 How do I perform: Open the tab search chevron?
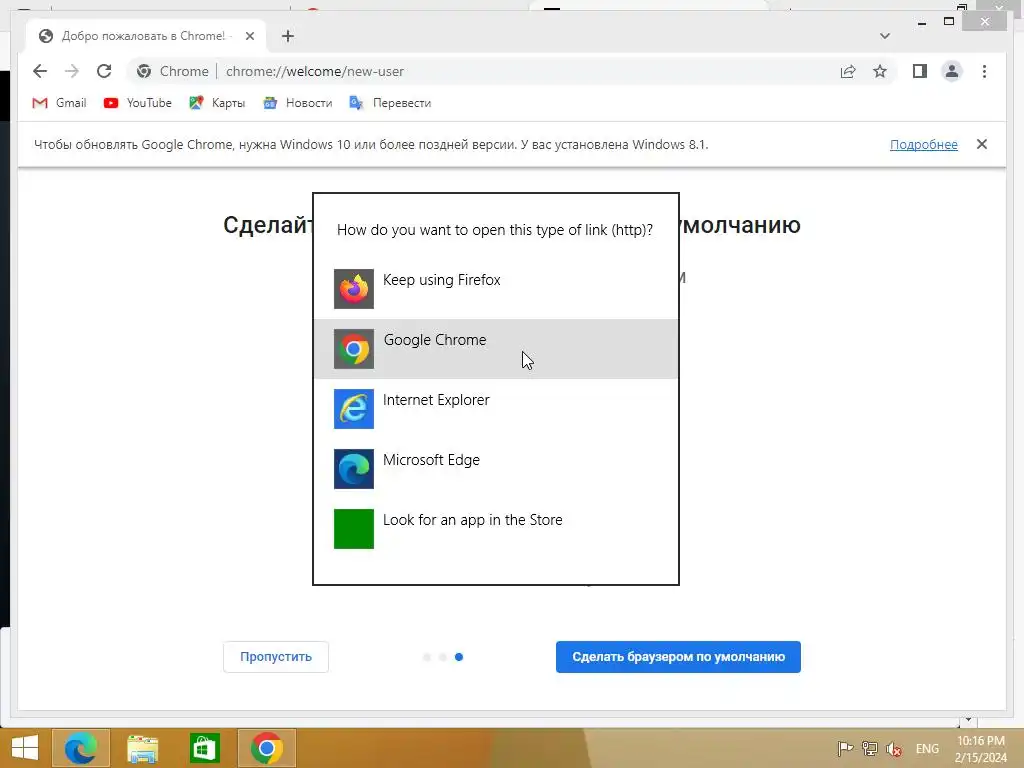[885, 36]
